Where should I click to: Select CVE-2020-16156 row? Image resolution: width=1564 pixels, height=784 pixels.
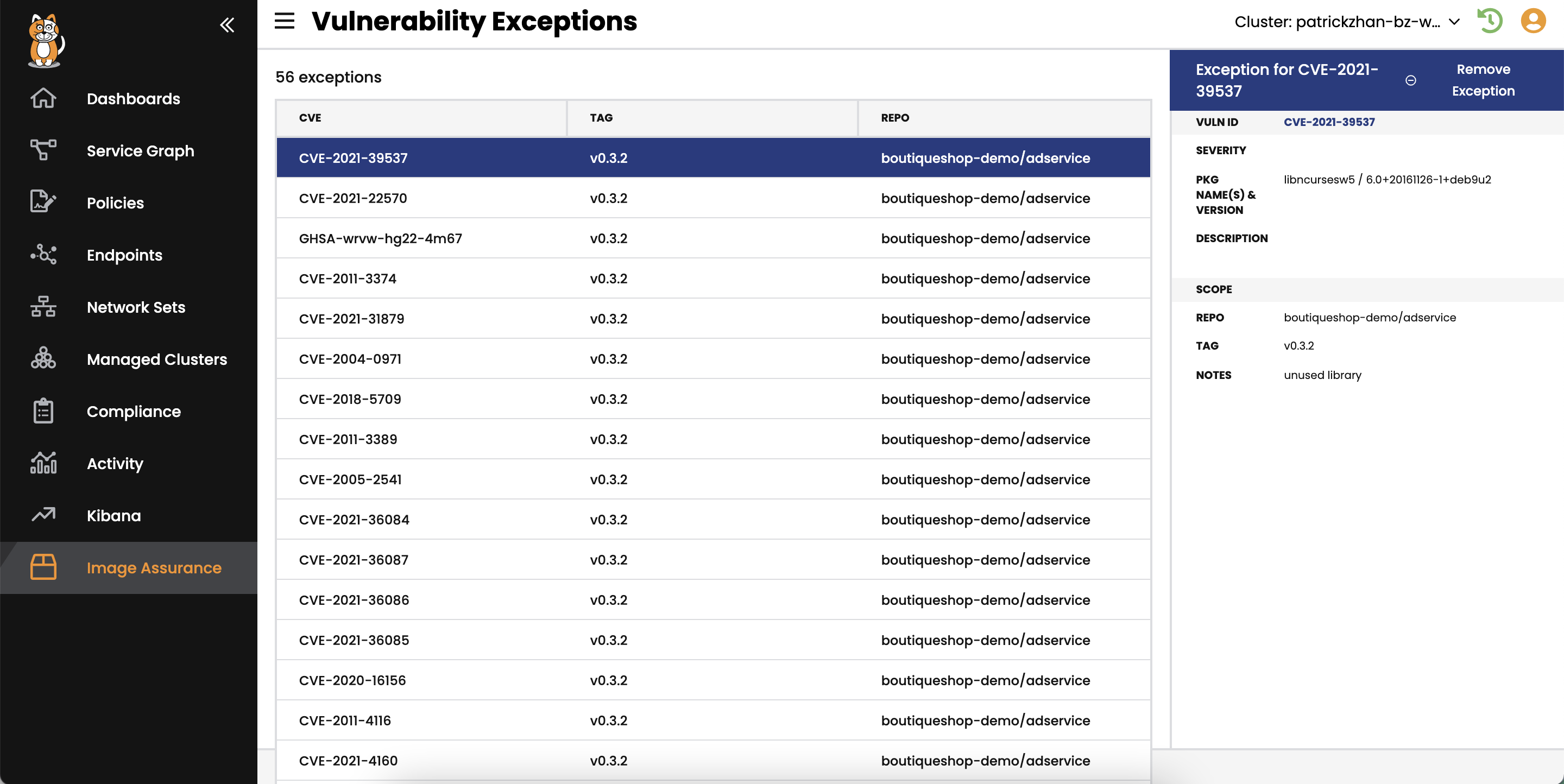(x=713, y=680)
